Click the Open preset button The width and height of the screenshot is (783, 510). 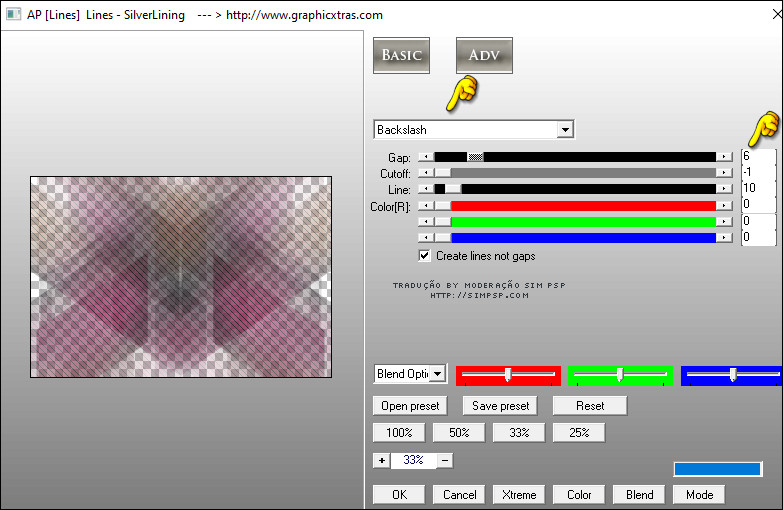coord(408,406)
